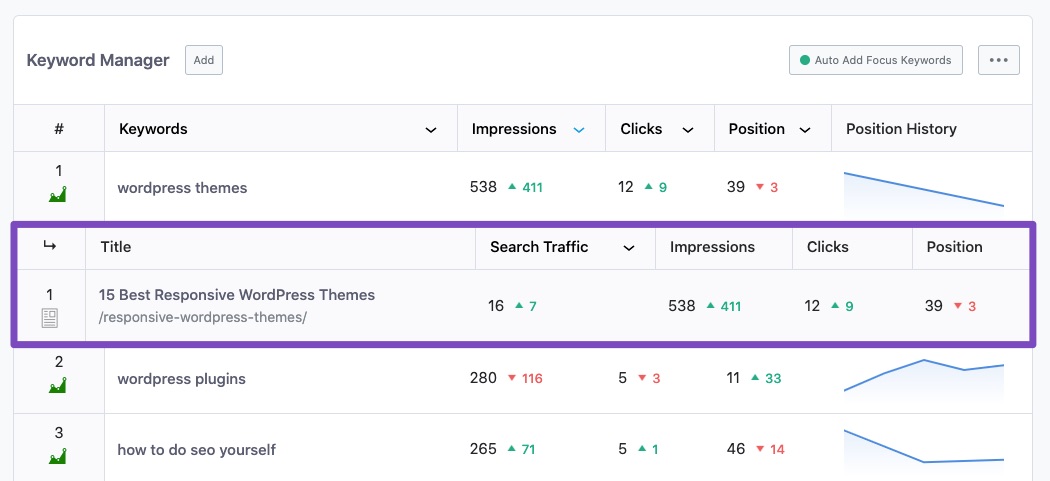Click the green chart icon for wordpress plugins
The image size is (1050, 481).
point(58,385)
